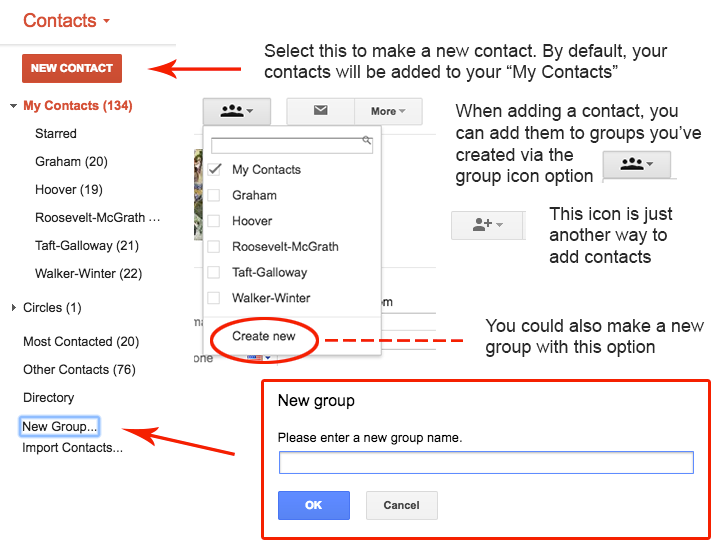Focus the new group name field
728x551 pixels.
point(485,462)
